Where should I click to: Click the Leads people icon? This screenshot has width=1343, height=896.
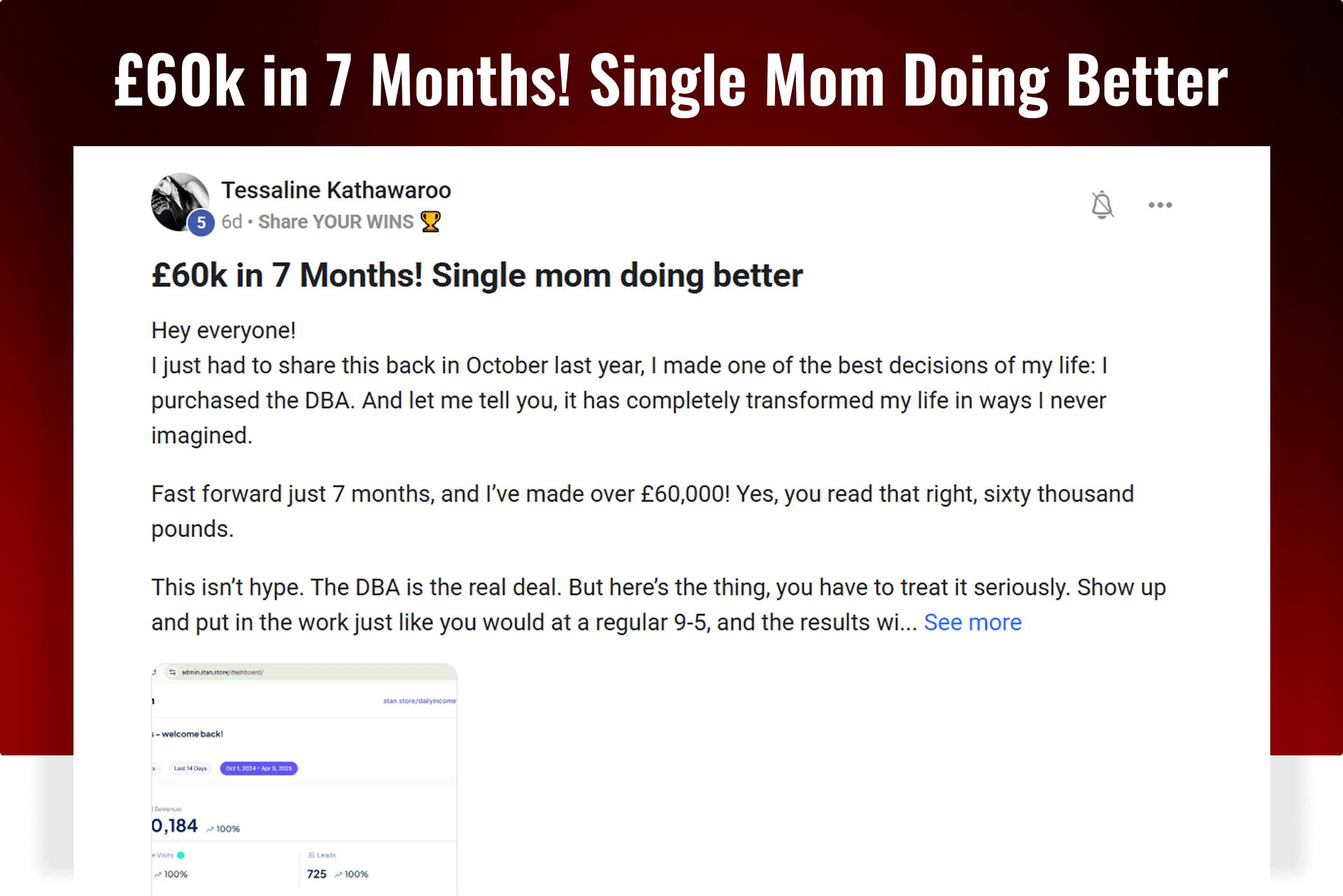pyautogui.click(x=311, y=855)
